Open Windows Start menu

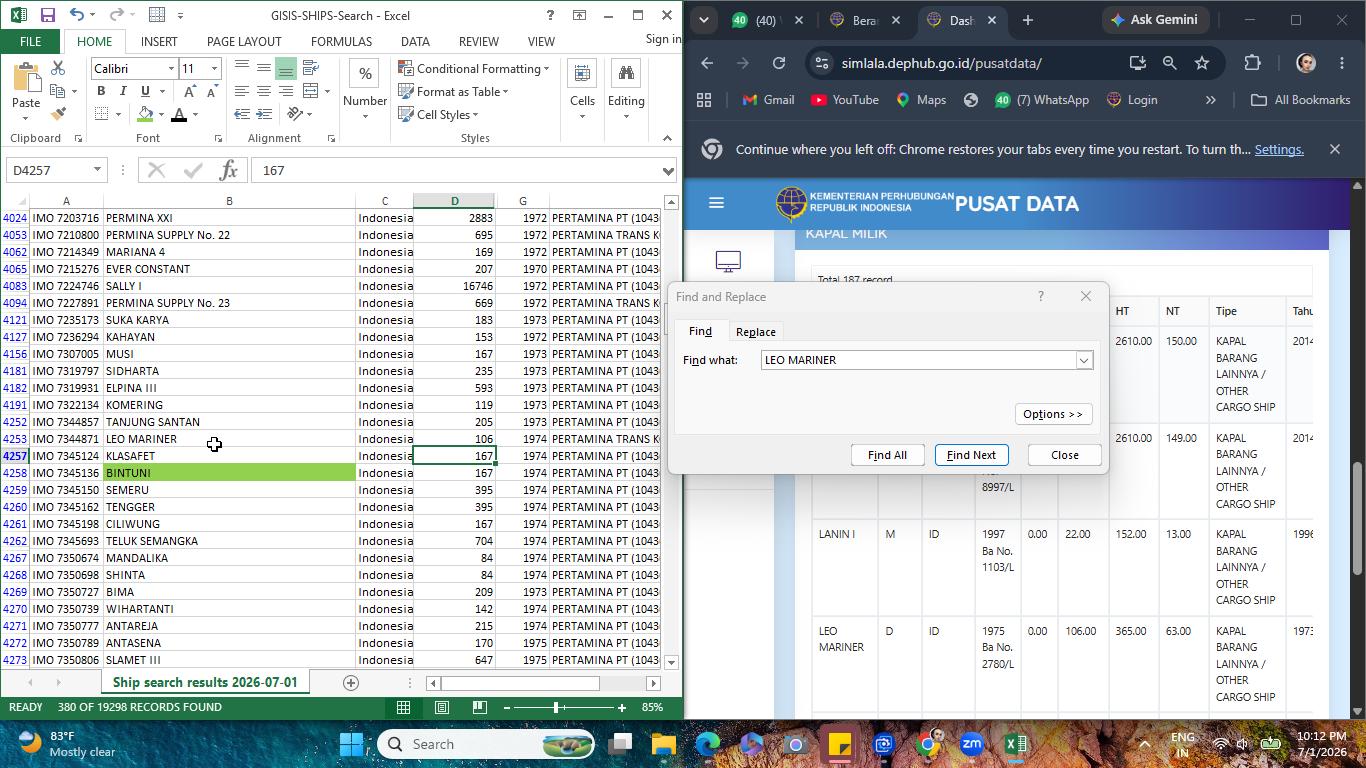pyautogui.click(x=351, y=744)
